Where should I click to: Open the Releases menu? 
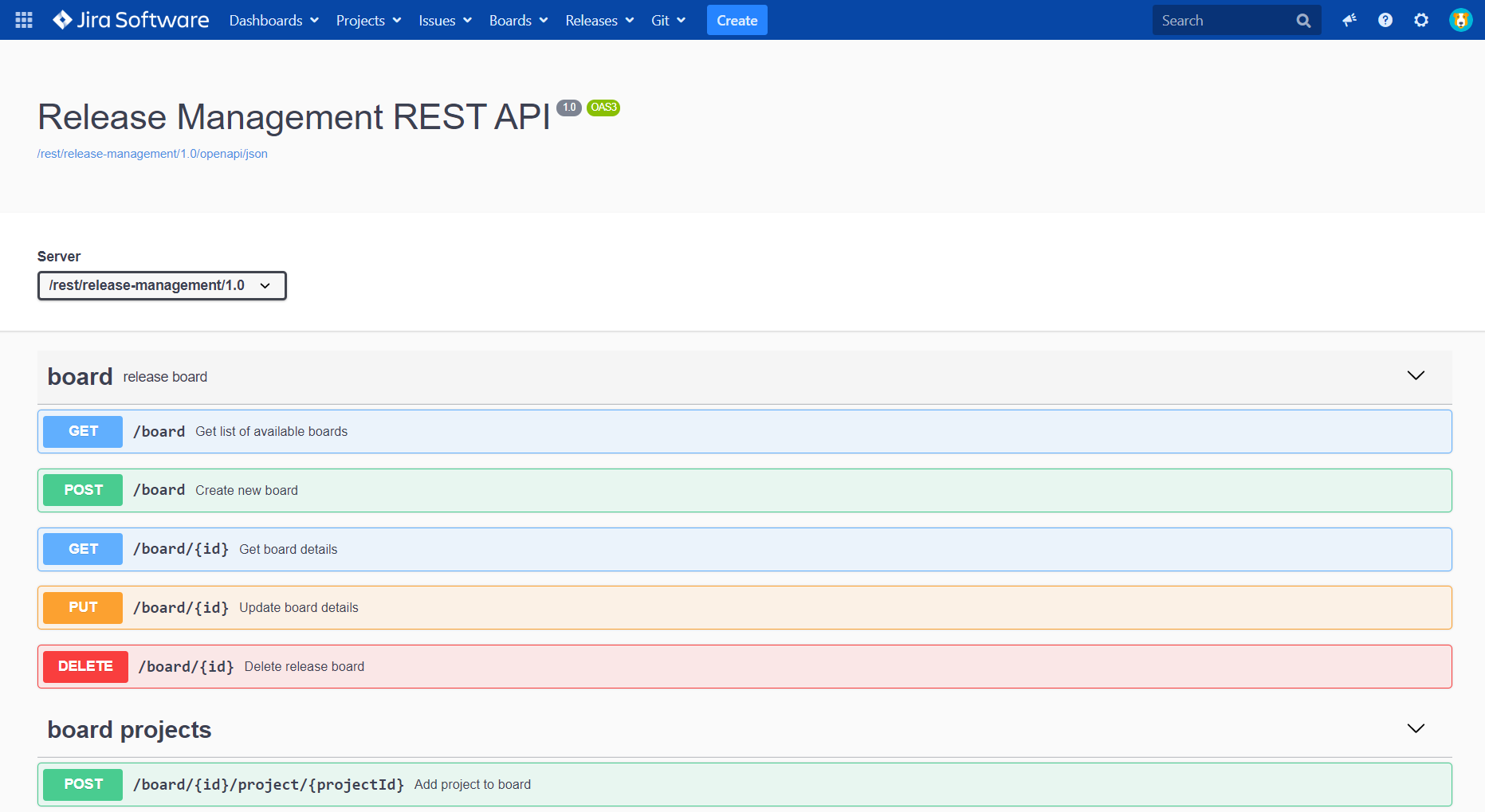tap(599, 20)
